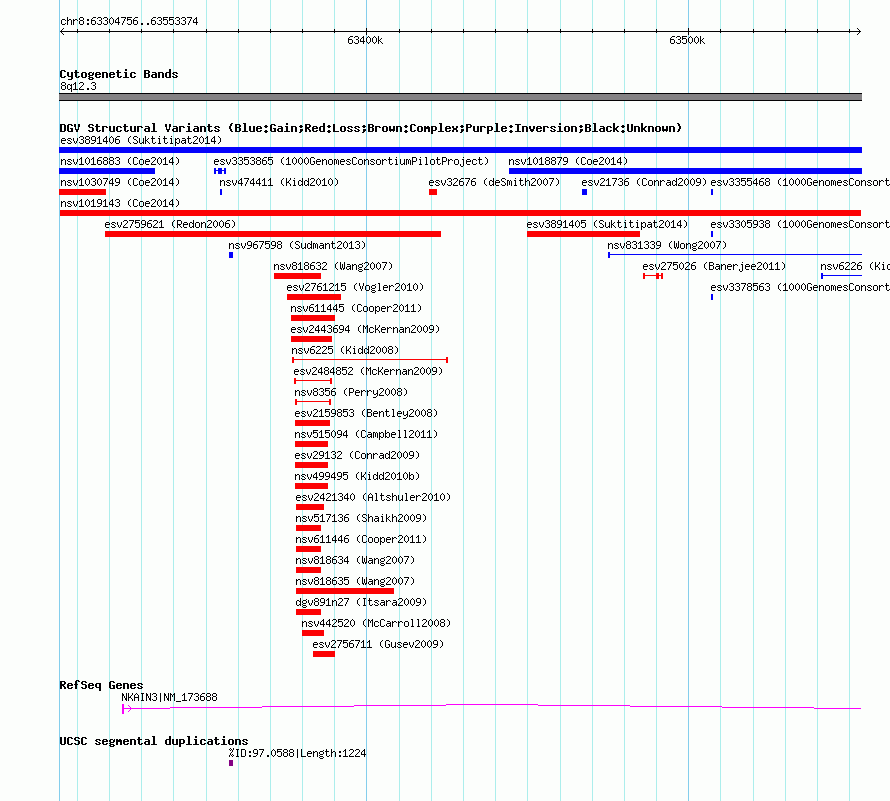Click the purple segmental duplication block

[231, 763]
